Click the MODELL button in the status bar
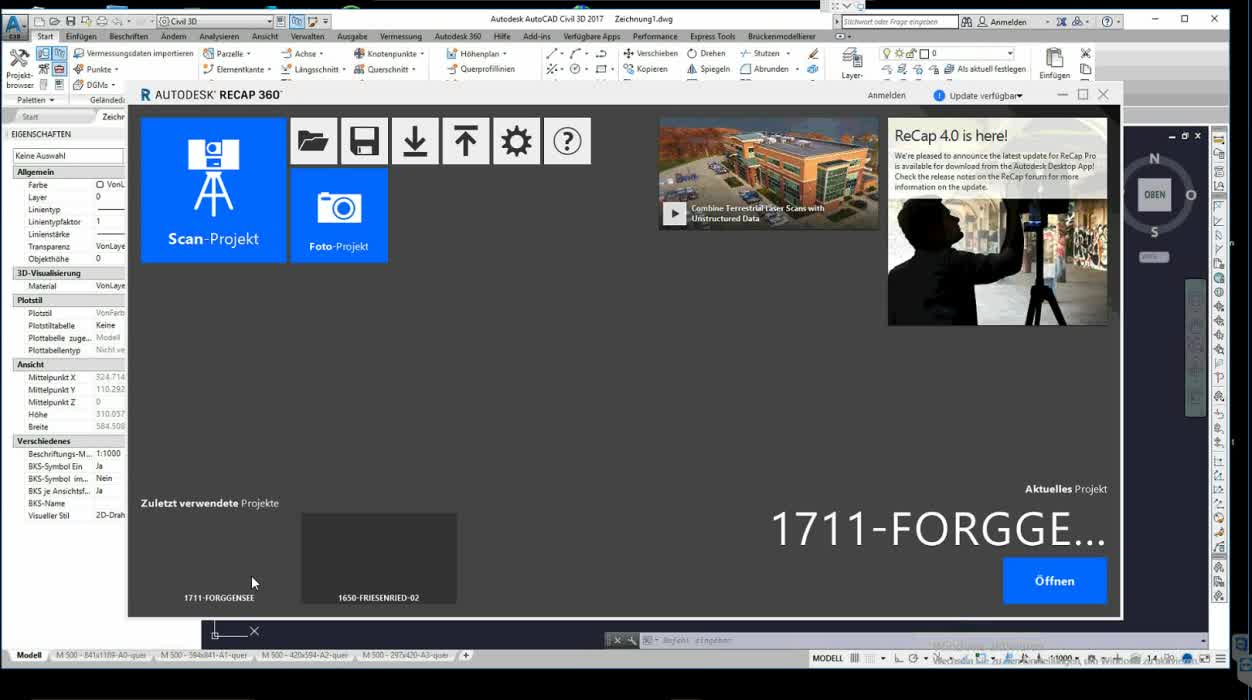This screenshot has width=1252, height=700. point(828,659)
